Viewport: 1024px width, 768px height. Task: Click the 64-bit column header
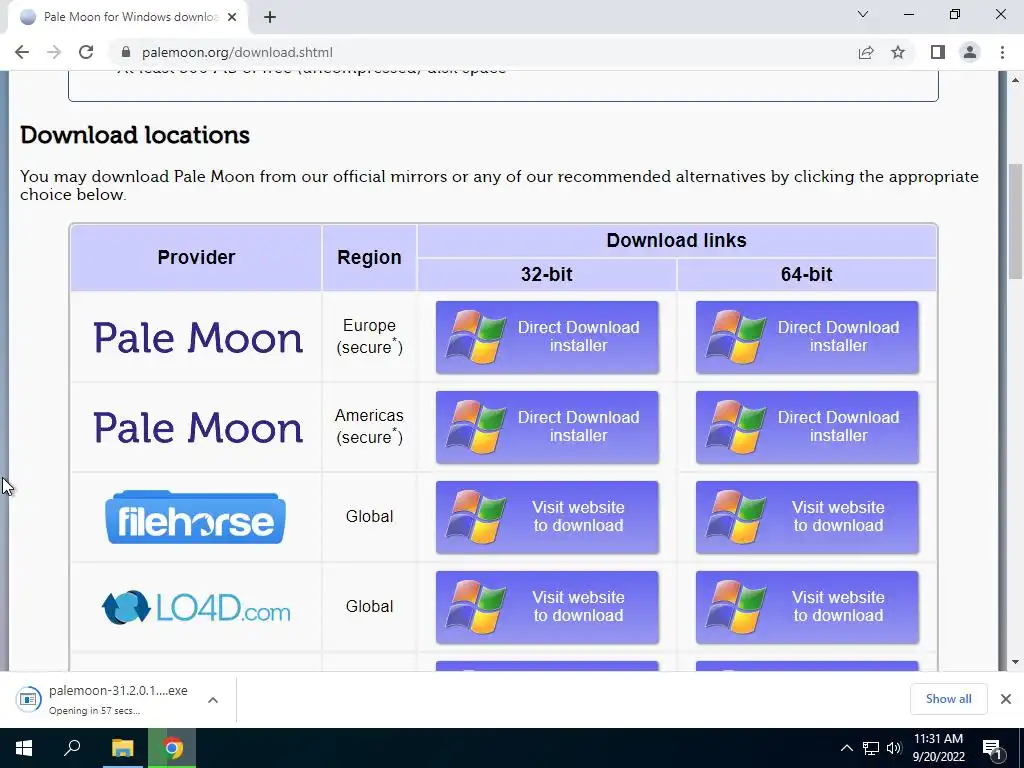pos(807,274)
